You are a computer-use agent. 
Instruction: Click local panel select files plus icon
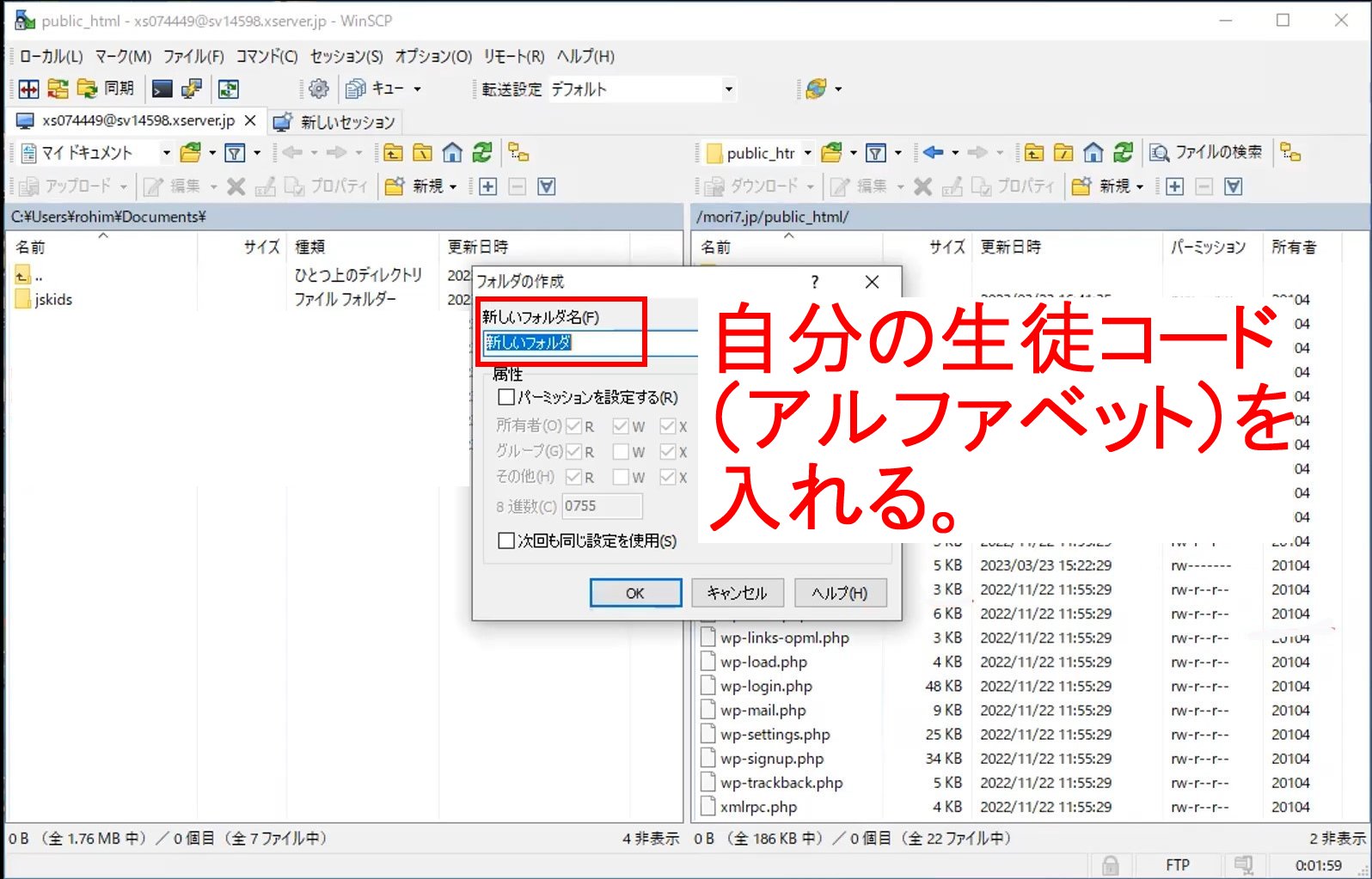pos(488,186)
